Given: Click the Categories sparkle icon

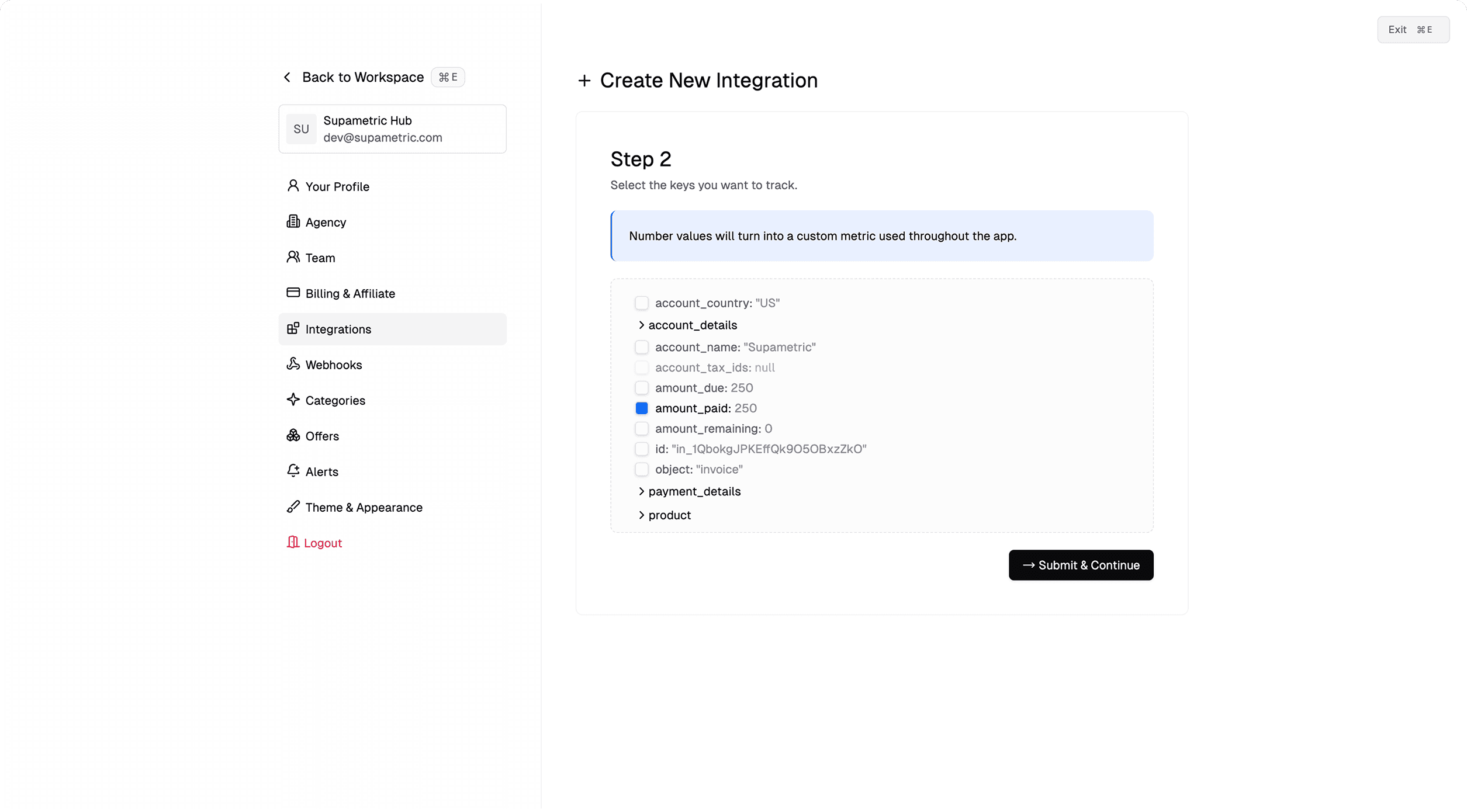Looking at the screenshot, I should 293,400.
